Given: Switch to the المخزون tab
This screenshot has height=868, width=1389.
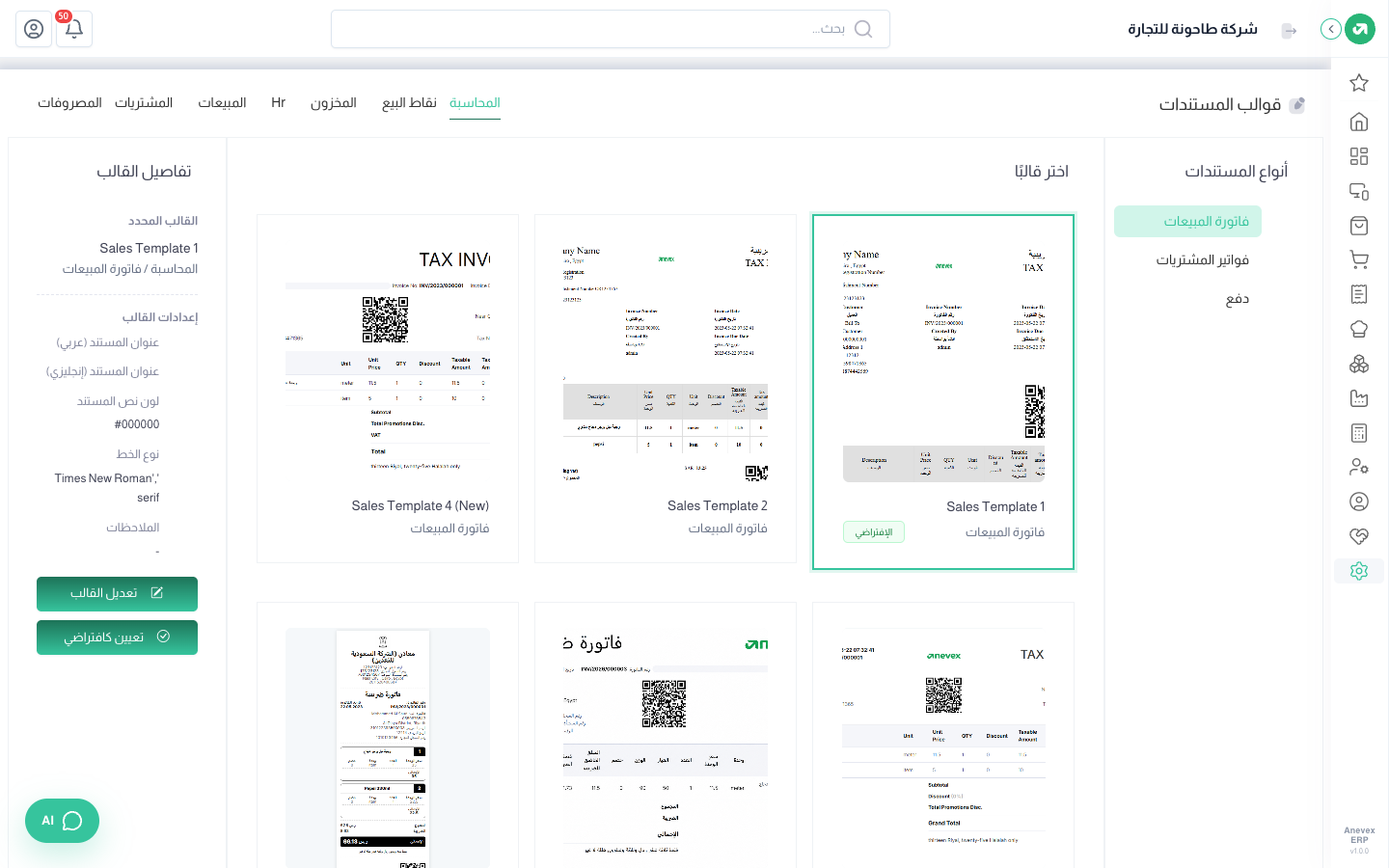Looking at the screenshot, I should 334,103.
